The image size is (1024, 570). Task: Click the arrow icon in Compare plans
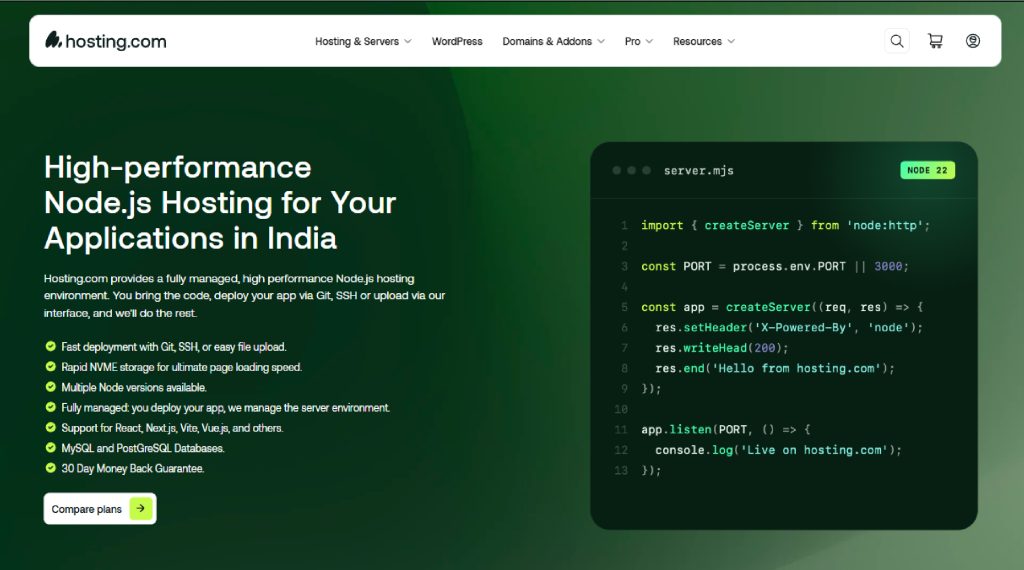[x=140, y=509]
